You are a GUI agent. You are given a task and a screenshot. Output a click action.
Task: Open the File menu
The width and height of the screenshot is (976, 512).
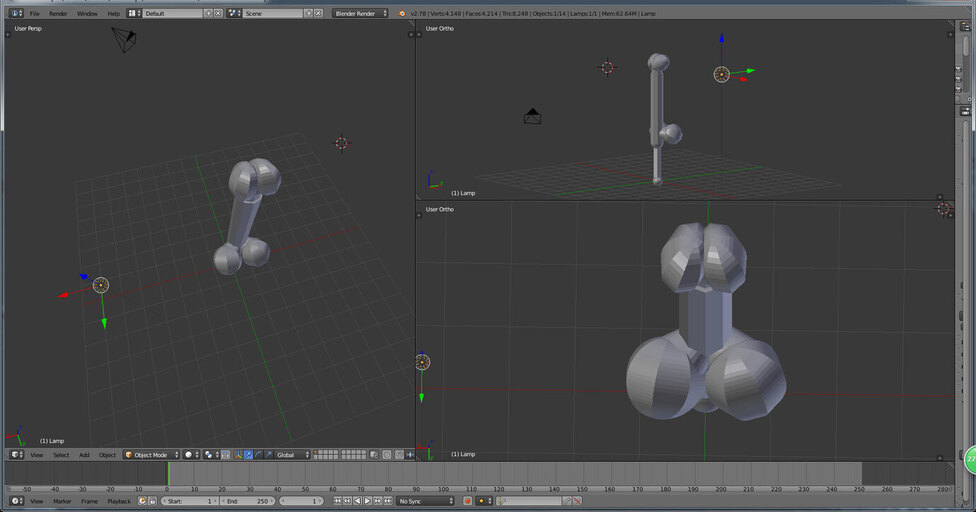pyautogui.click(x=35, y=13)
